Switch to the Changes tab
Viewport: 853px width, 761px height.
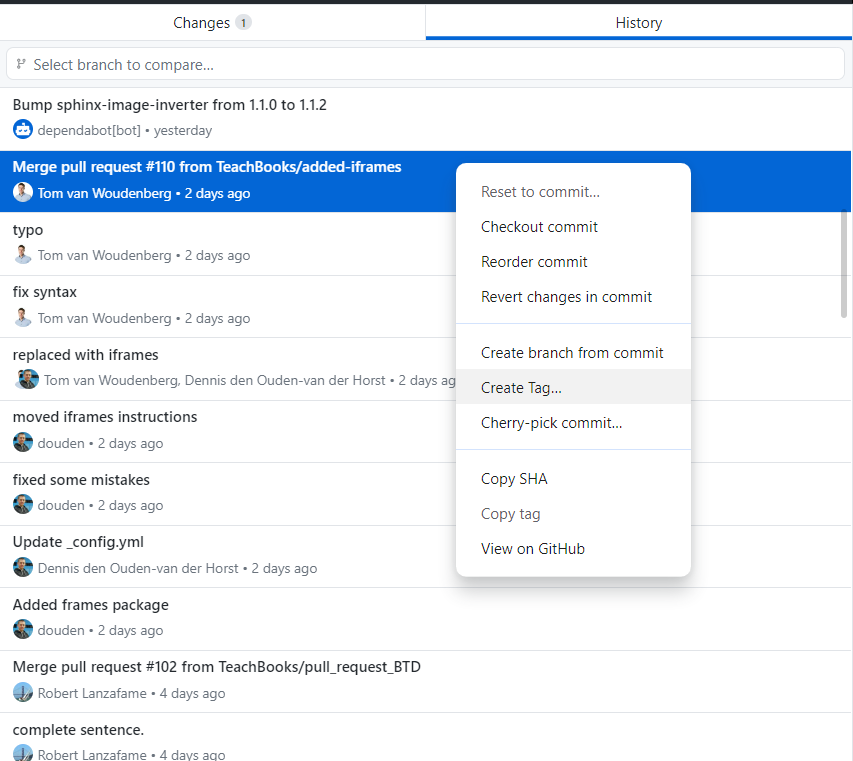tap(212, 22)
